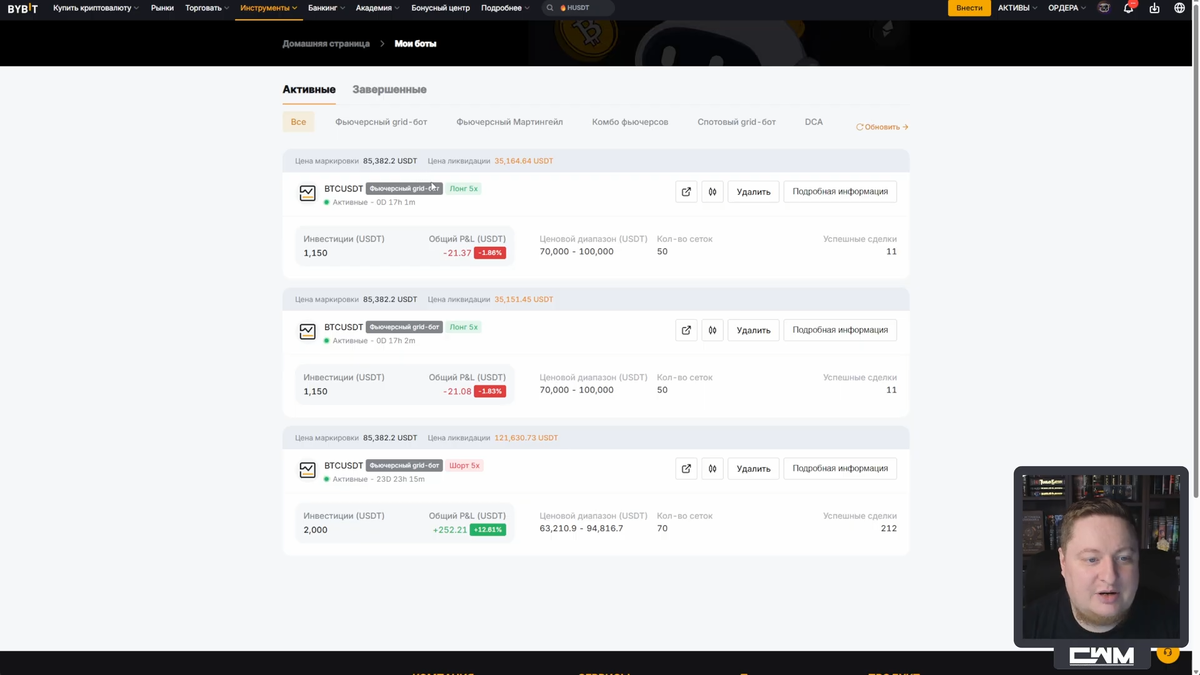This screenshot has height=675, width=1200.
Task: Filter by Фьючерсный Мартингейл
Action: pos(509,122)
